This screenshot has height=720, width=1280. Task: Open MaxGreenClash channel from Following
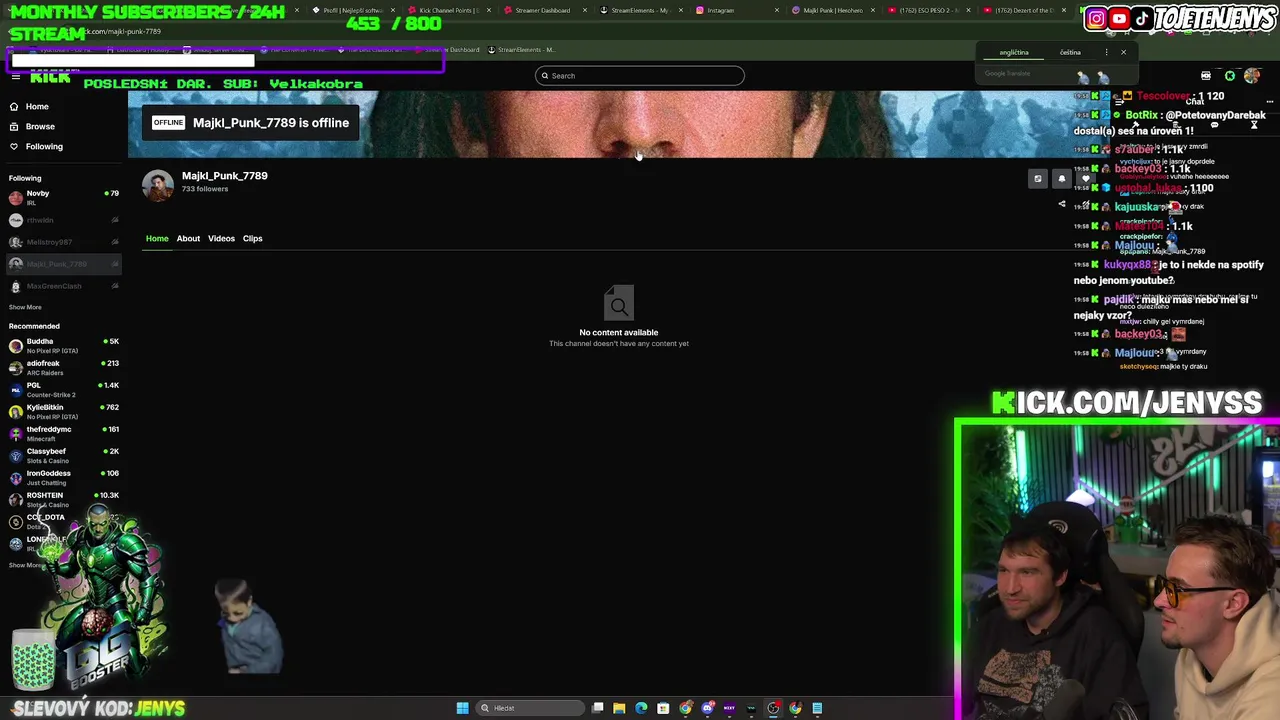tap(62, 286)
